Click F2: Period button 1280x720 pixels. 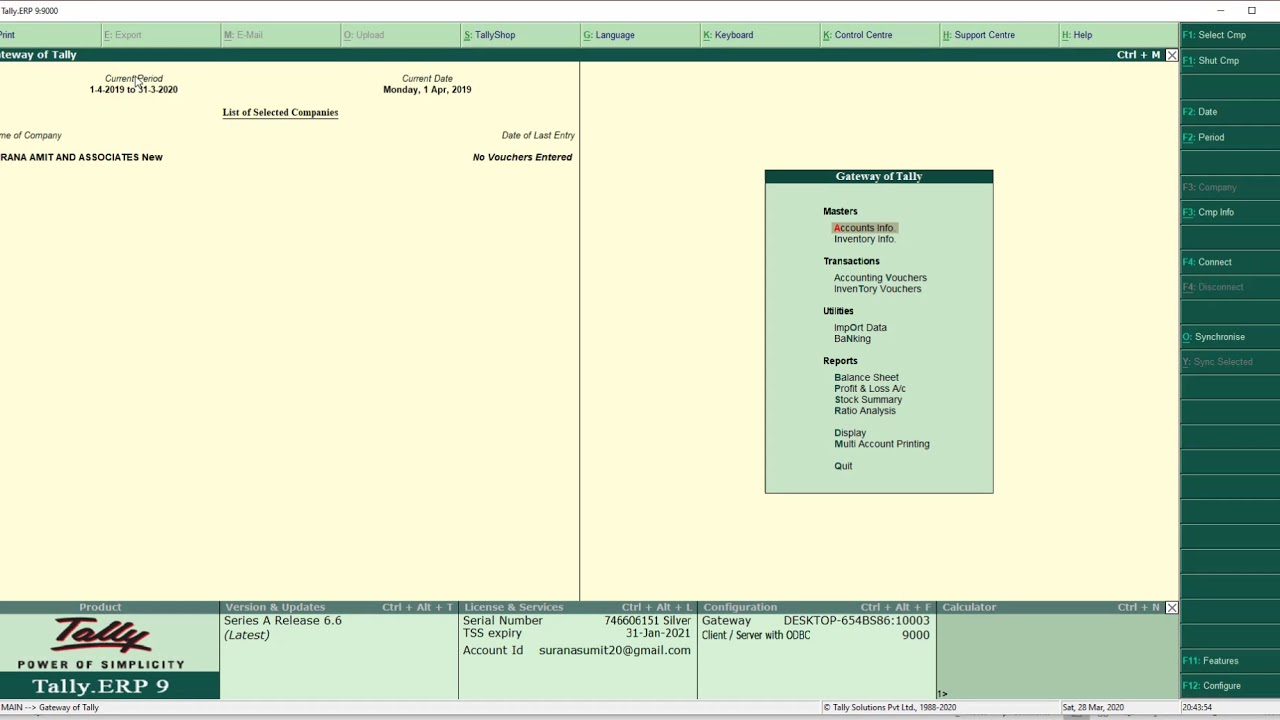click(x=1230, y=137)
